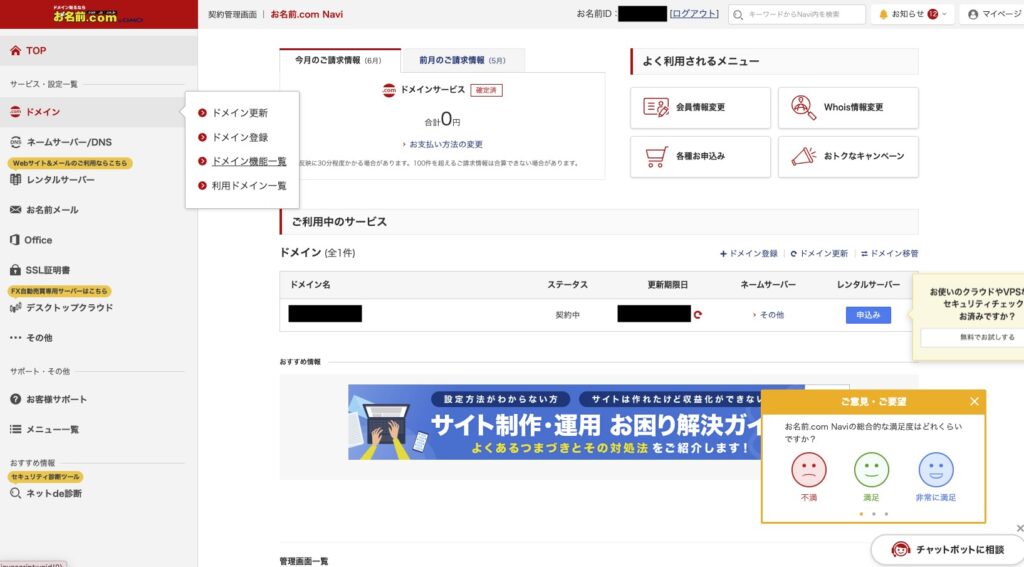Choose 利用ドメイン一覧 from flyout menu
Screen dimensions: 1024x567
pyautogui.click(x=249, y=186)
